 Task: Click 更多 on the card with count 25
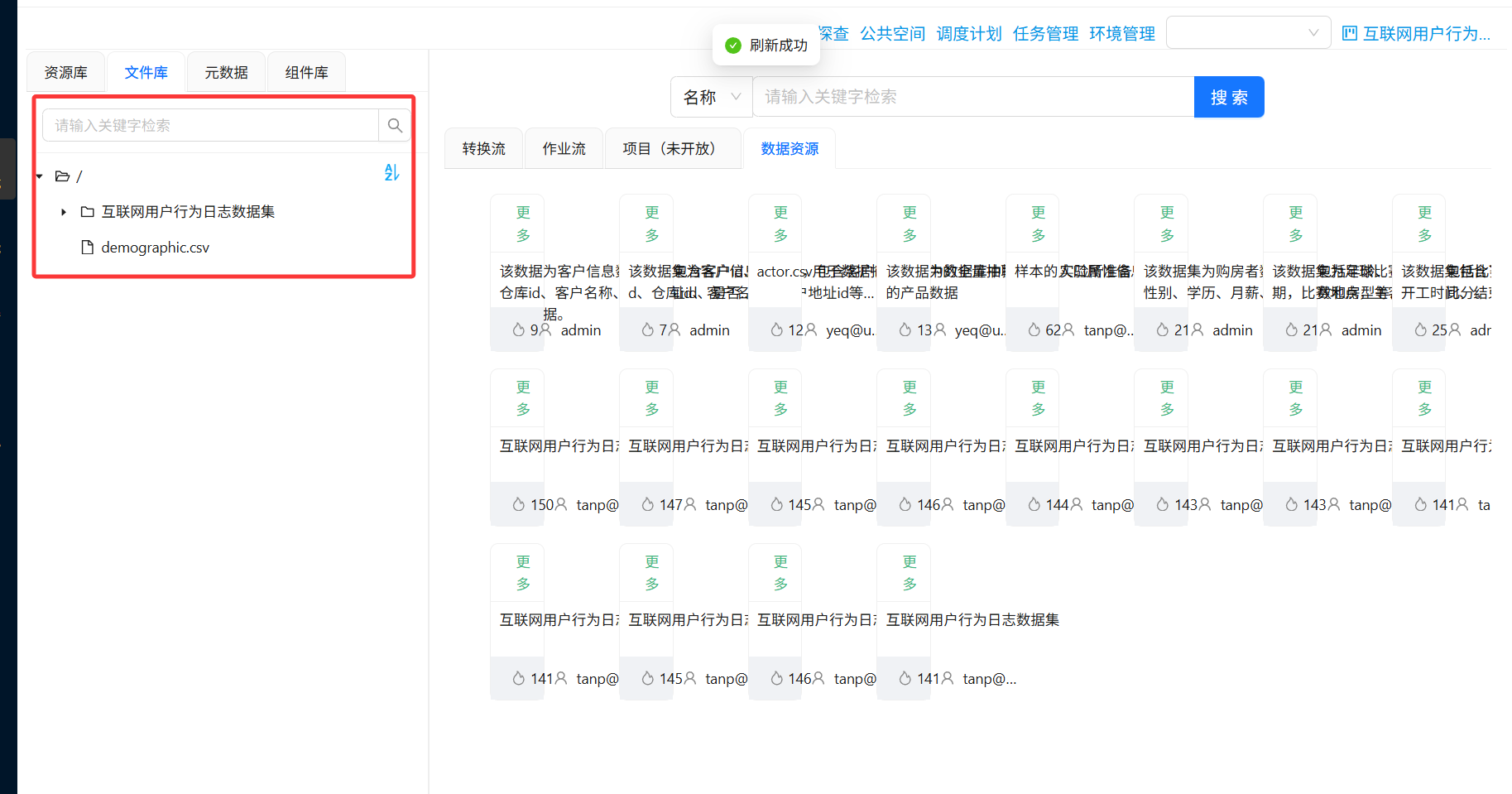click(x=1425, y=224)
